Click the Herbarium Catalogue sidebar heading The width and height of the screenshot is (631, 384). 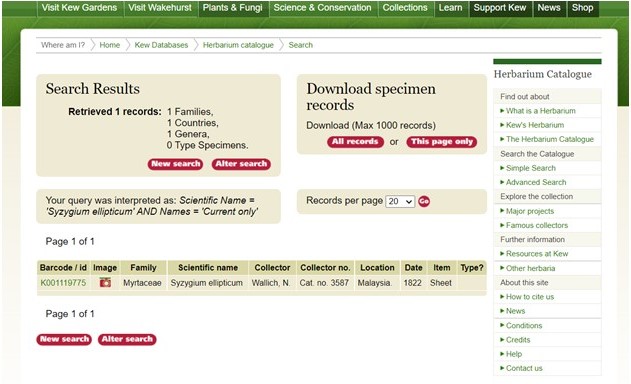[x=542, y=74]
